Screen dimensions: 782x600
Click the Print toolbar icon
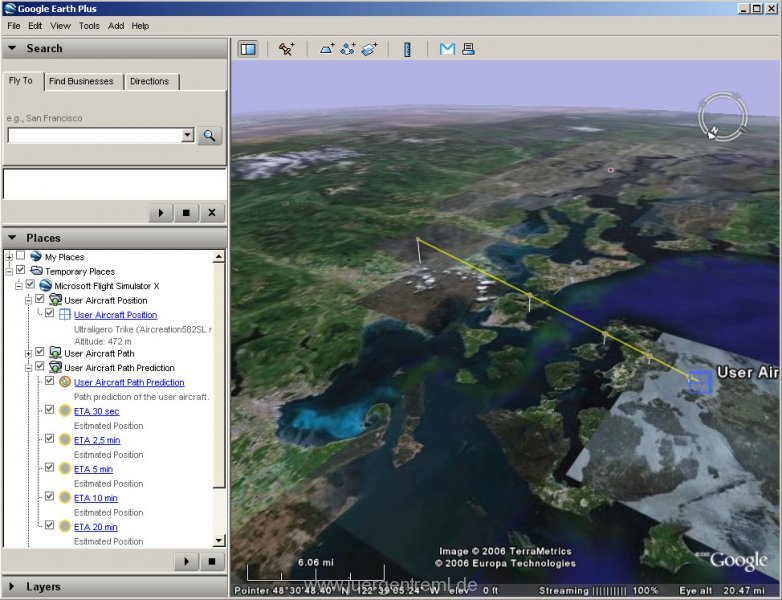(468, 49)
